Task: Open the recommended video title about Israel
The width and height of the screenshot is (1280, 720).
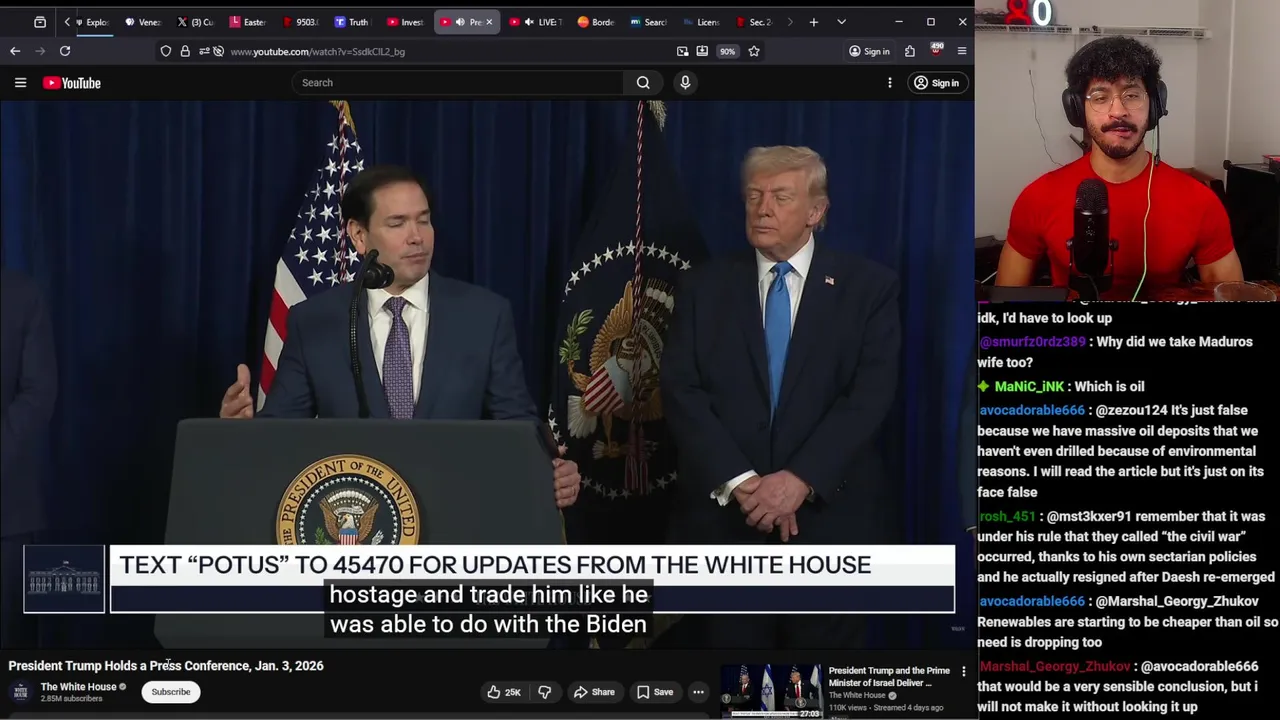Action: pos(889,677)
